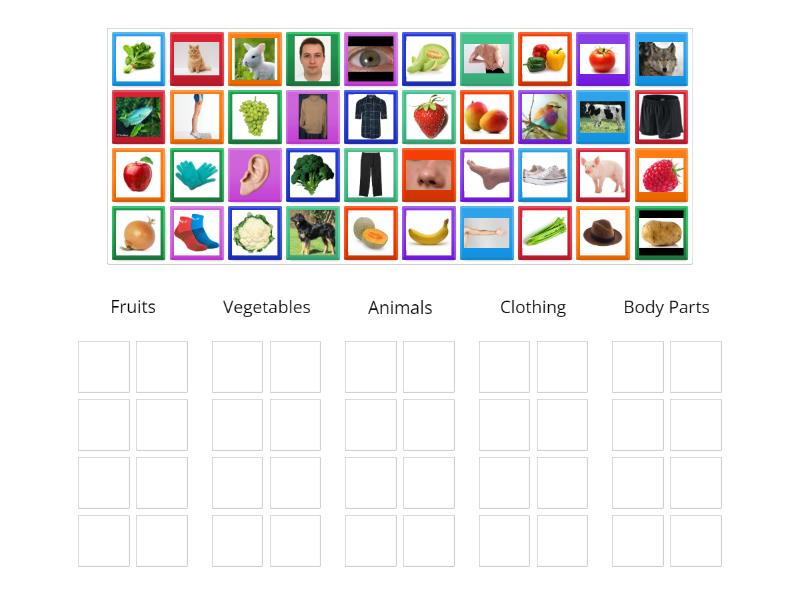Select the black and white cow tile

tap(603, 117)
